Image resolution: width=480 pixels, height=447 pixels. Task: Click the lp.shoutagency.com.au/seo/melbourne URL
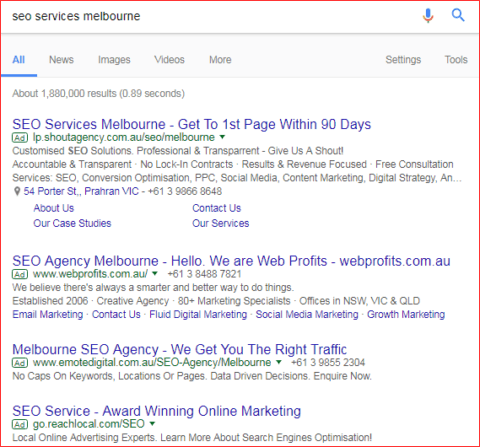[x=124, y=137]
